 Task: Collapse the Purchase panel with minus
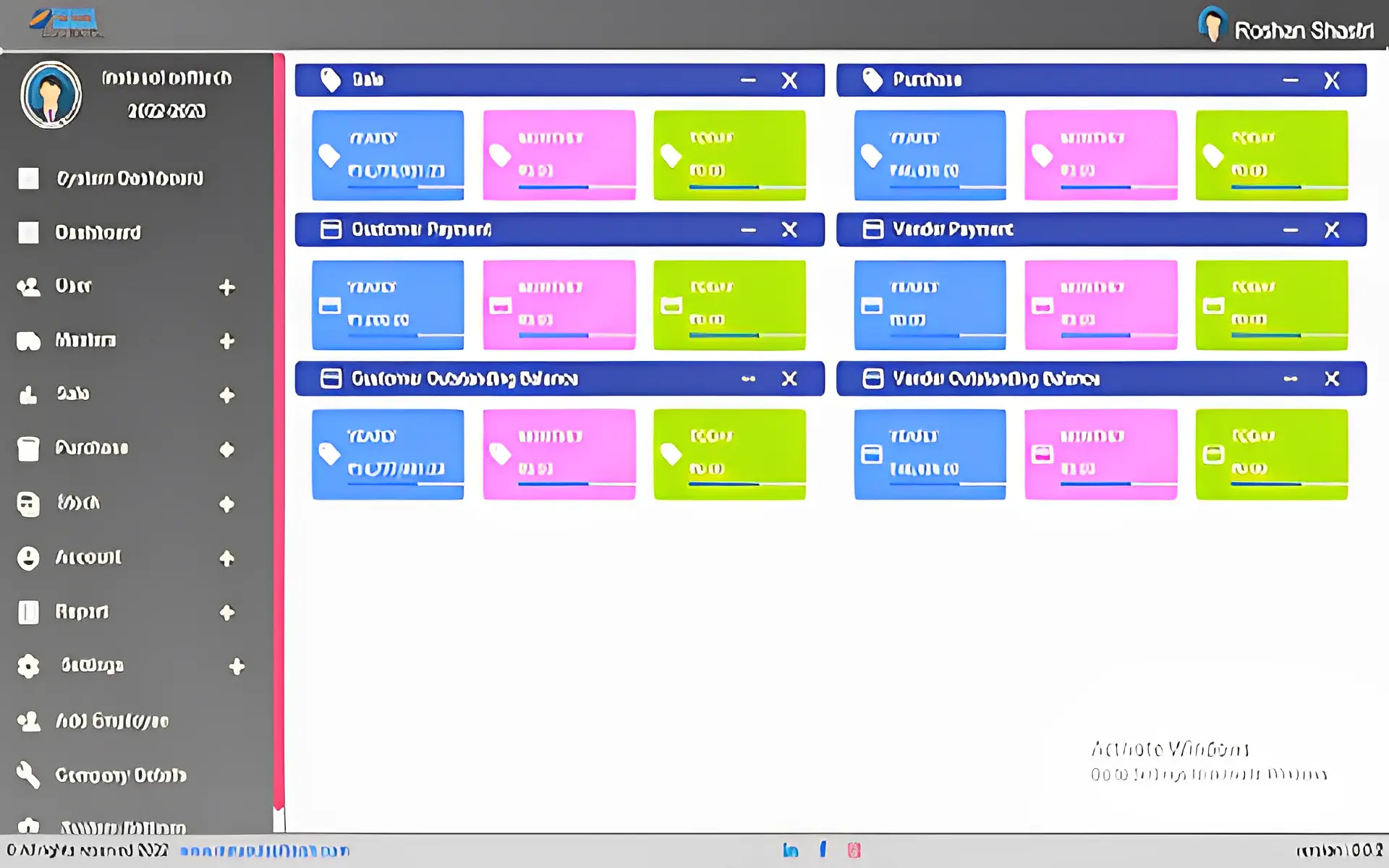click(x=1290, y=80)
